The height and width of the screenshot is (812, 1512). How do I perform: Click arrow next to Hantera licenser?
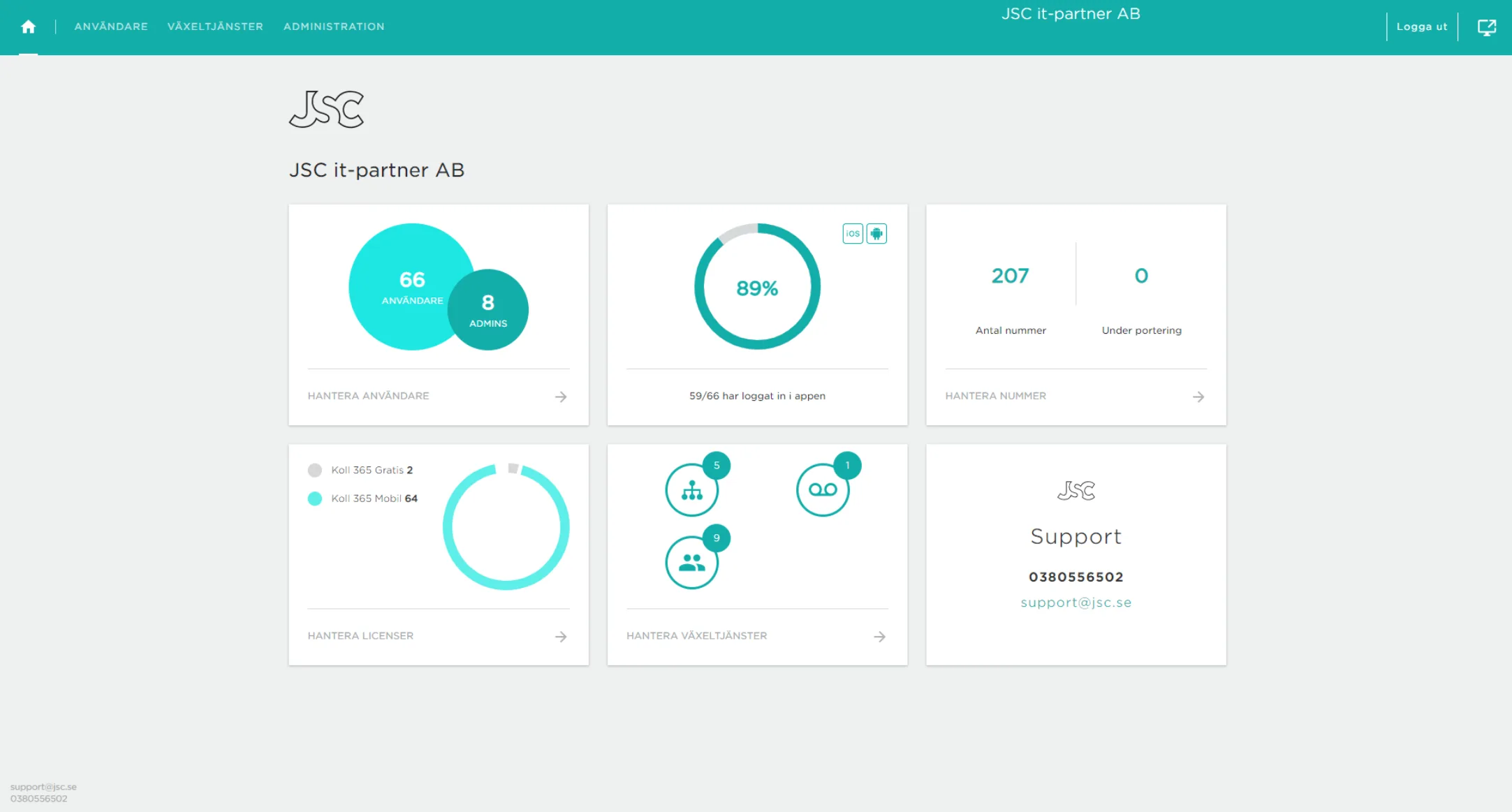pyautogui.click(x=561, y=637)
